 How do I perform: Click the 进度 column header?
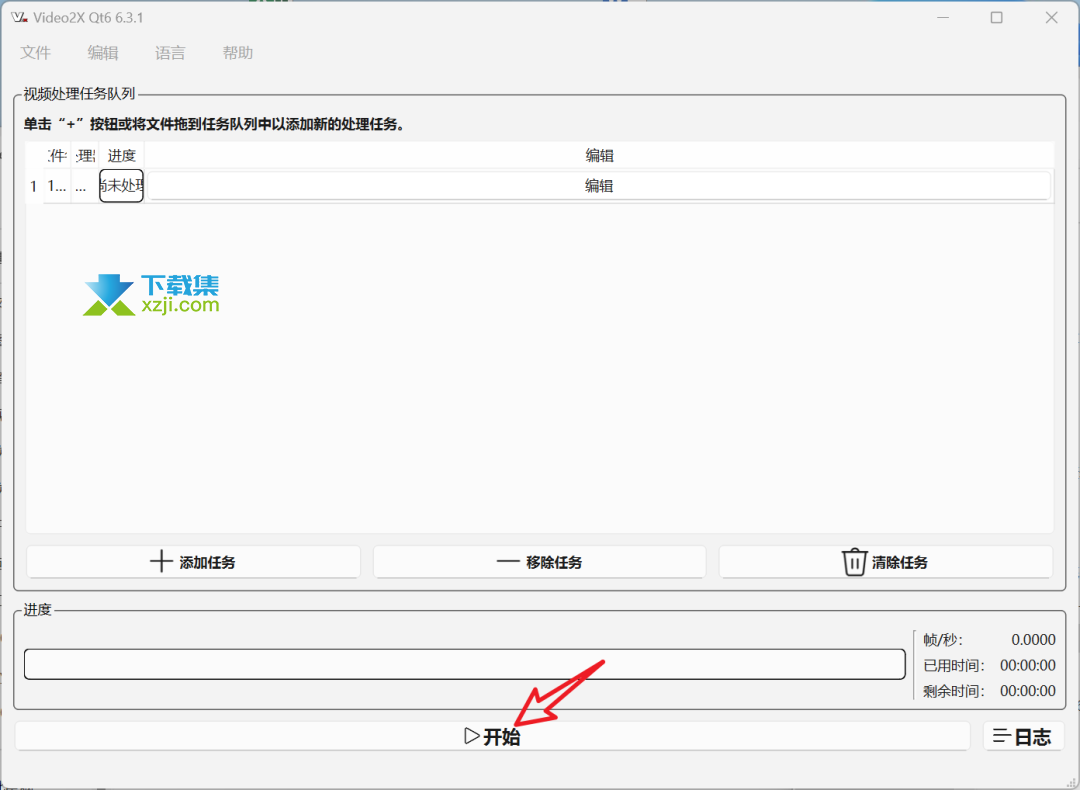pyautogui.click(x=121, y=155)
